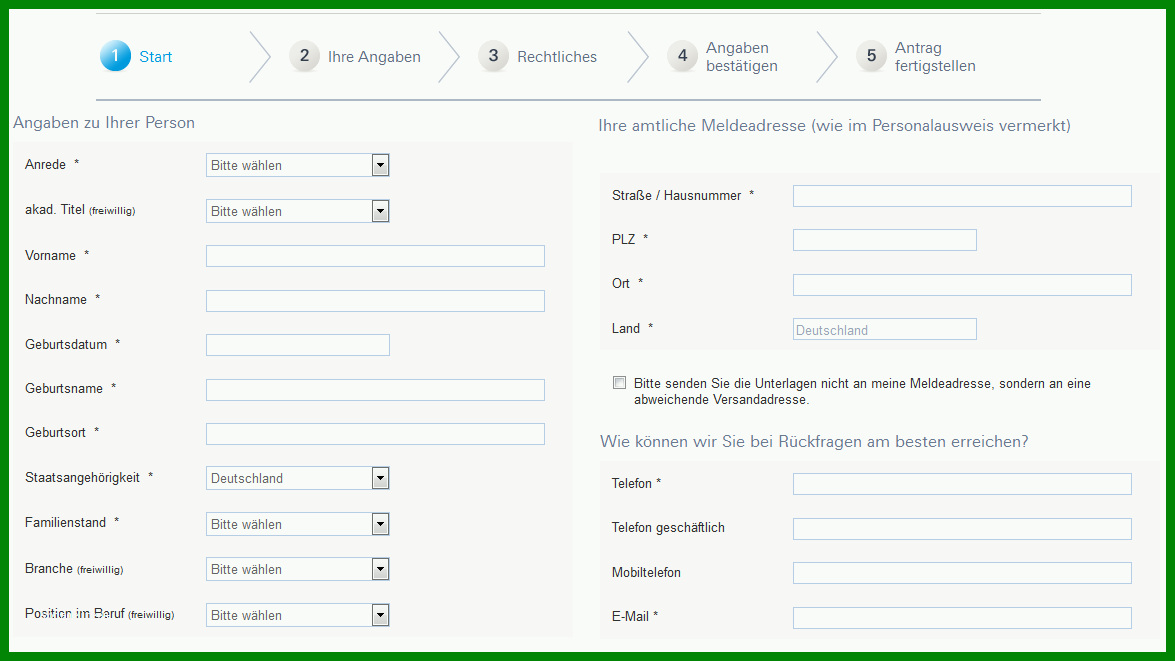Image resolution: width=1175 pixels, height=661 pixels.
Task: Focus the Nachname input field
Action: pyautogui.click(x=375, y=301)
